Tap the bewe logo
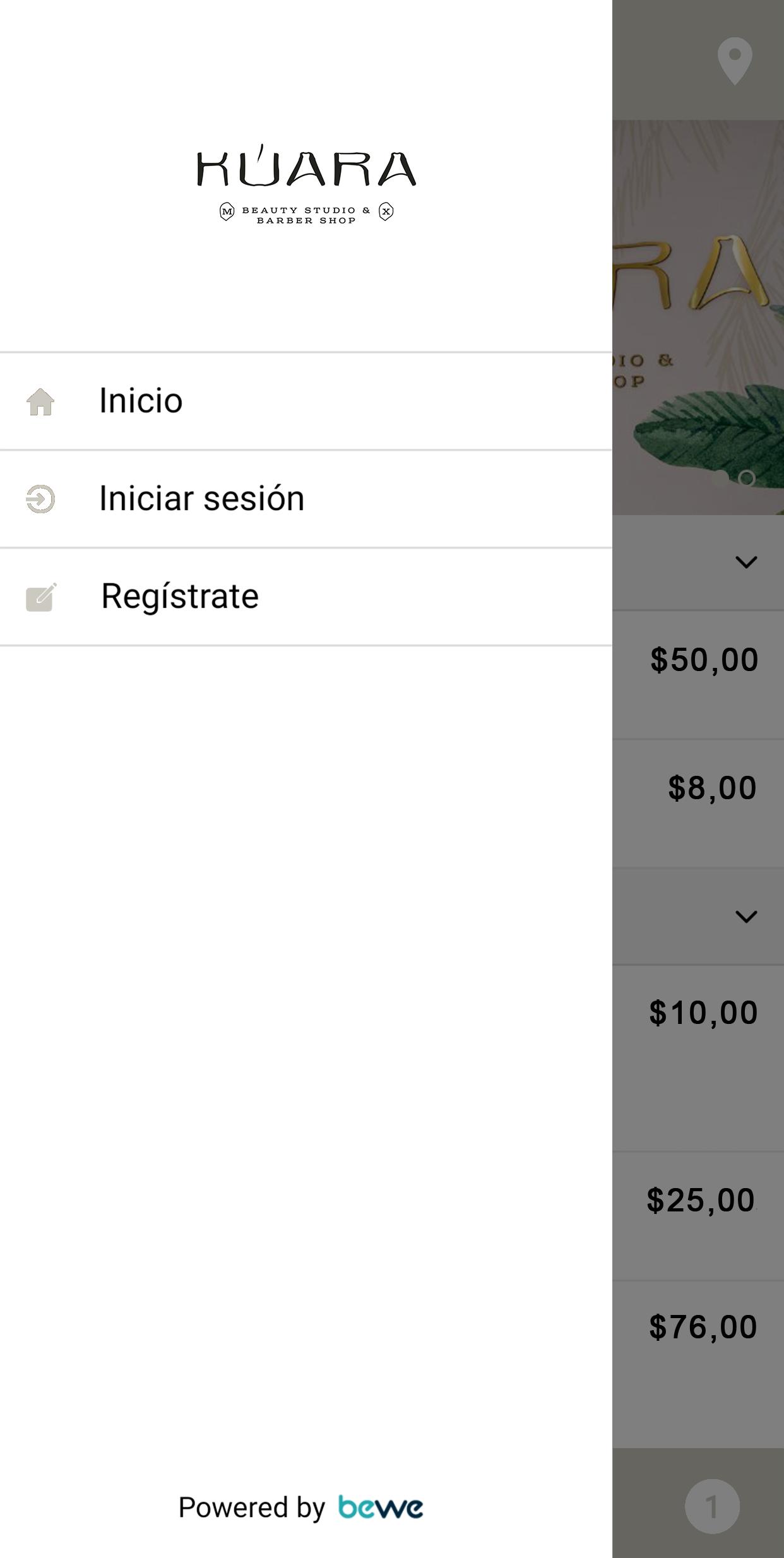The height and width of the screenshot is (1558, 784). point(381,1507)
